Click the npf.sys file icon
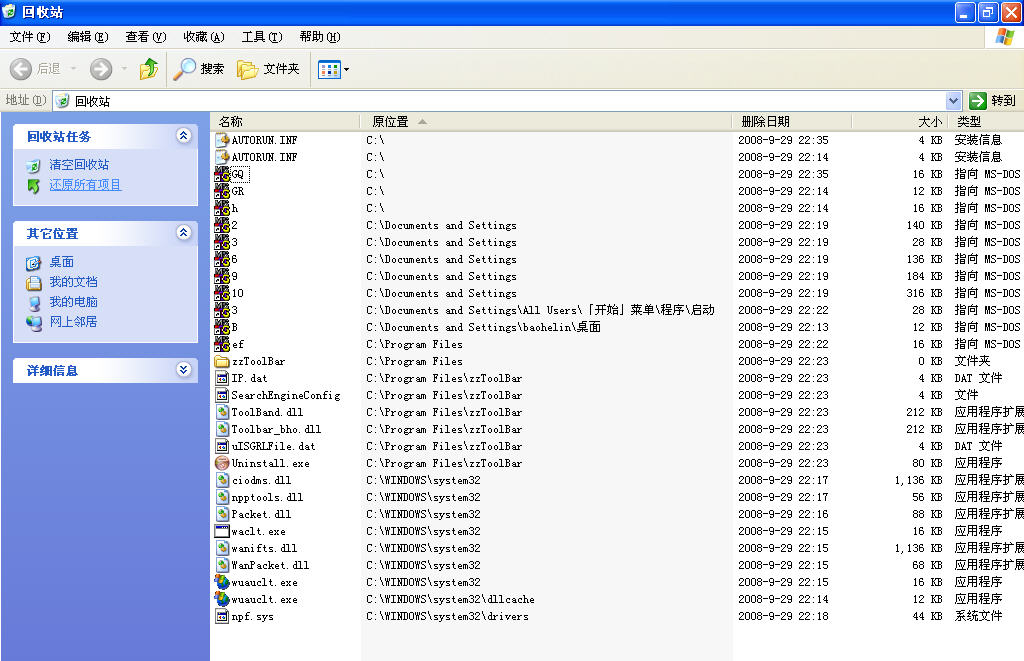This screenshot has height=661, width=1024. 222,616
